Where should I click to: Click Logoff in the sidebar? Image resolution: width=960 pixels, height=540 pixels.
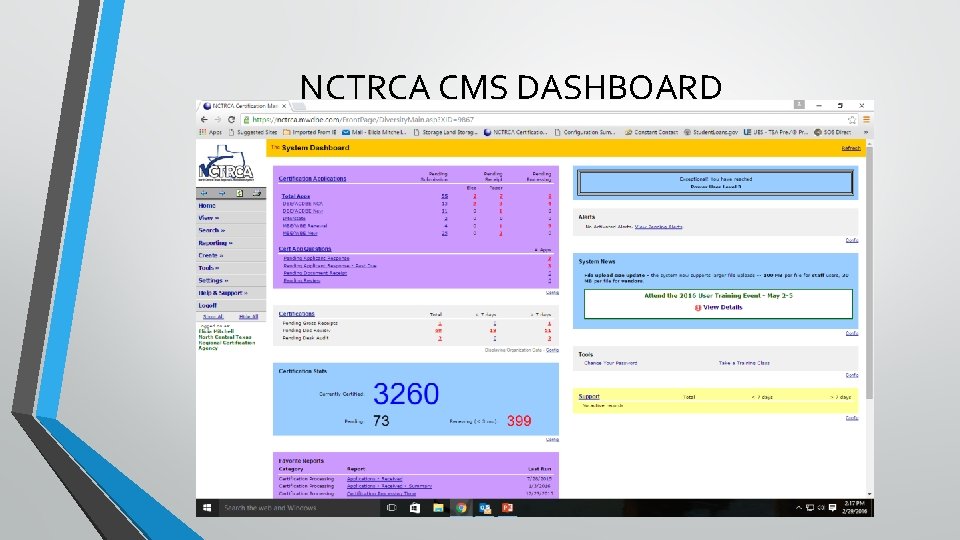[208, 305]
